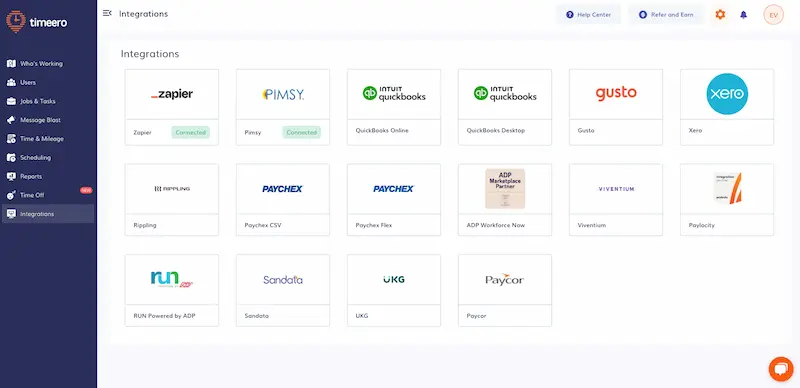Select the Zapier logo card

point(172,94)
